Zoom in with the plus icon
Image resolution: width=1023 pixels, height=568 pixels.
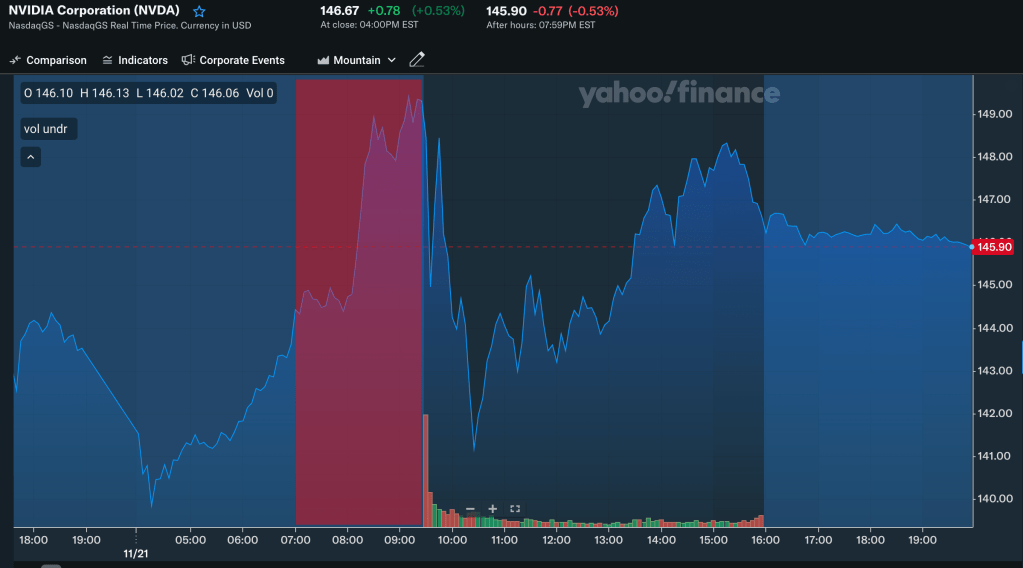click(492, 509)
